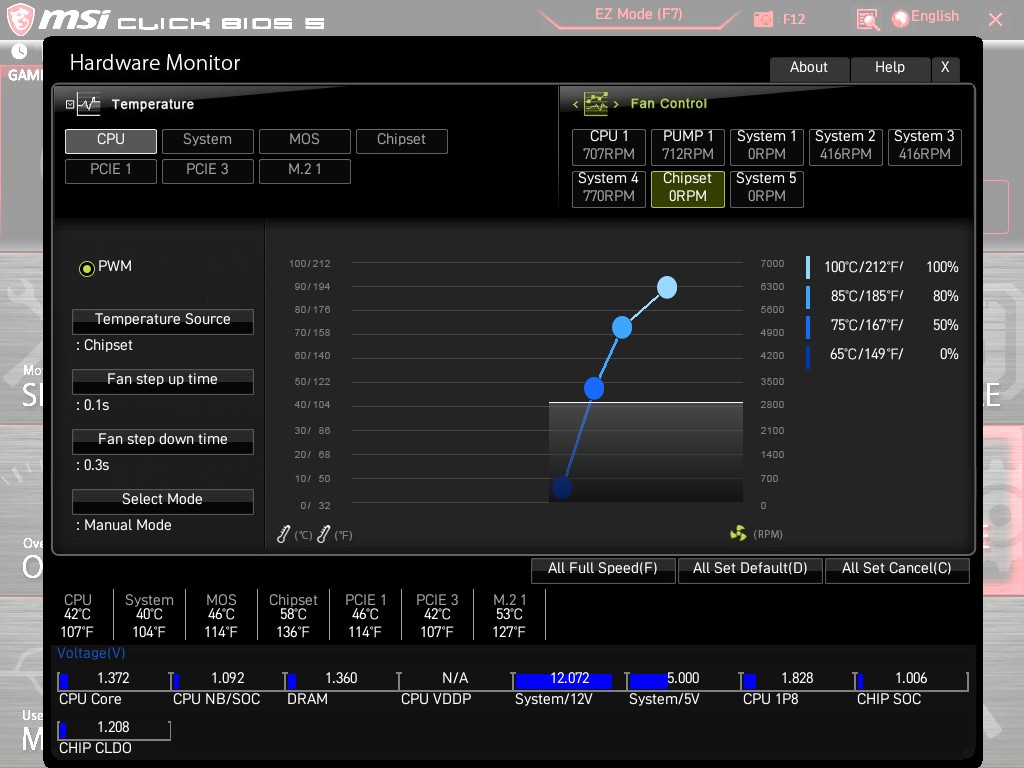Click the Fan Control panel icon

pos(596,103)
